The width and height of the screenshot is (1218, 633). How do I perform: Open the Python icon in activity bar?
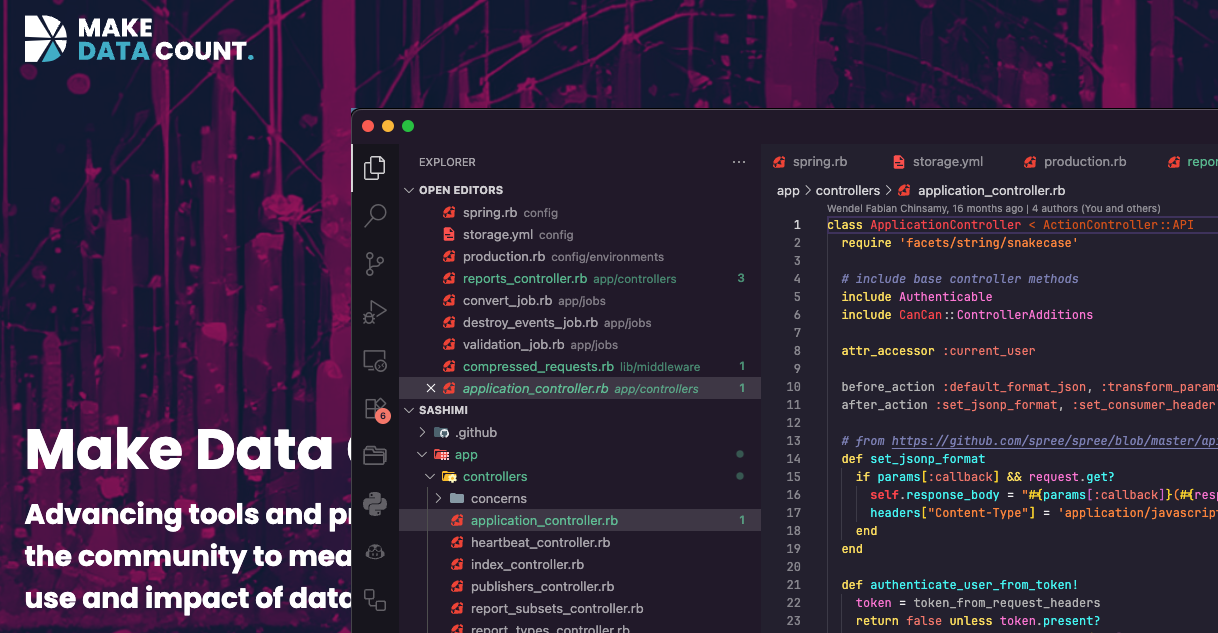point(375,503)
